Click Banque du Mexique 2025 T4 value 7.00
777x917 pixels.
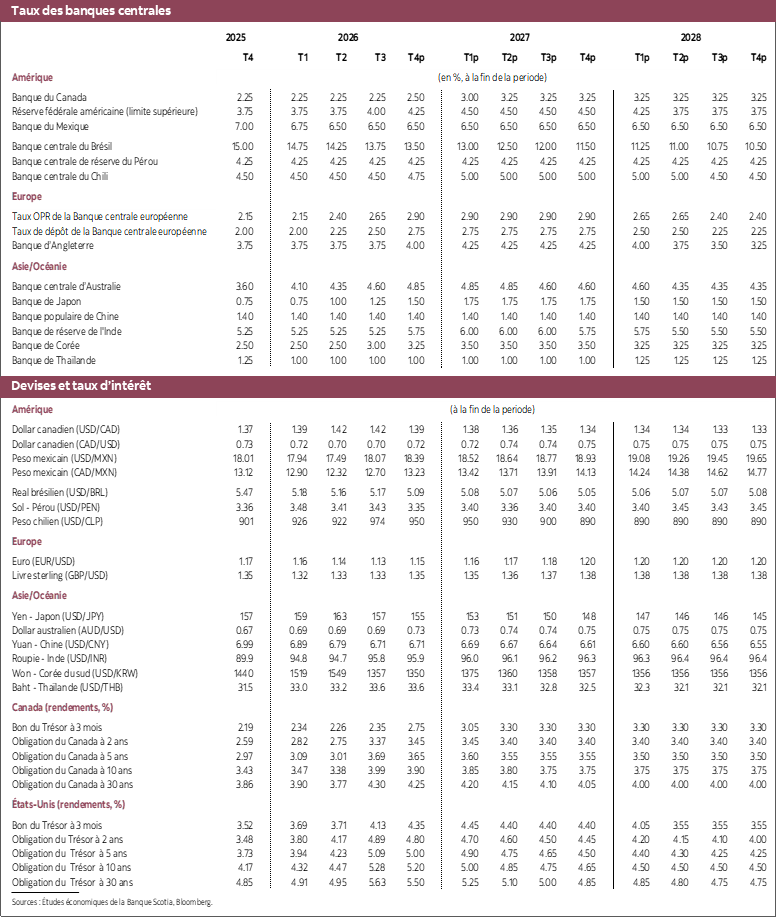(244, 126)
